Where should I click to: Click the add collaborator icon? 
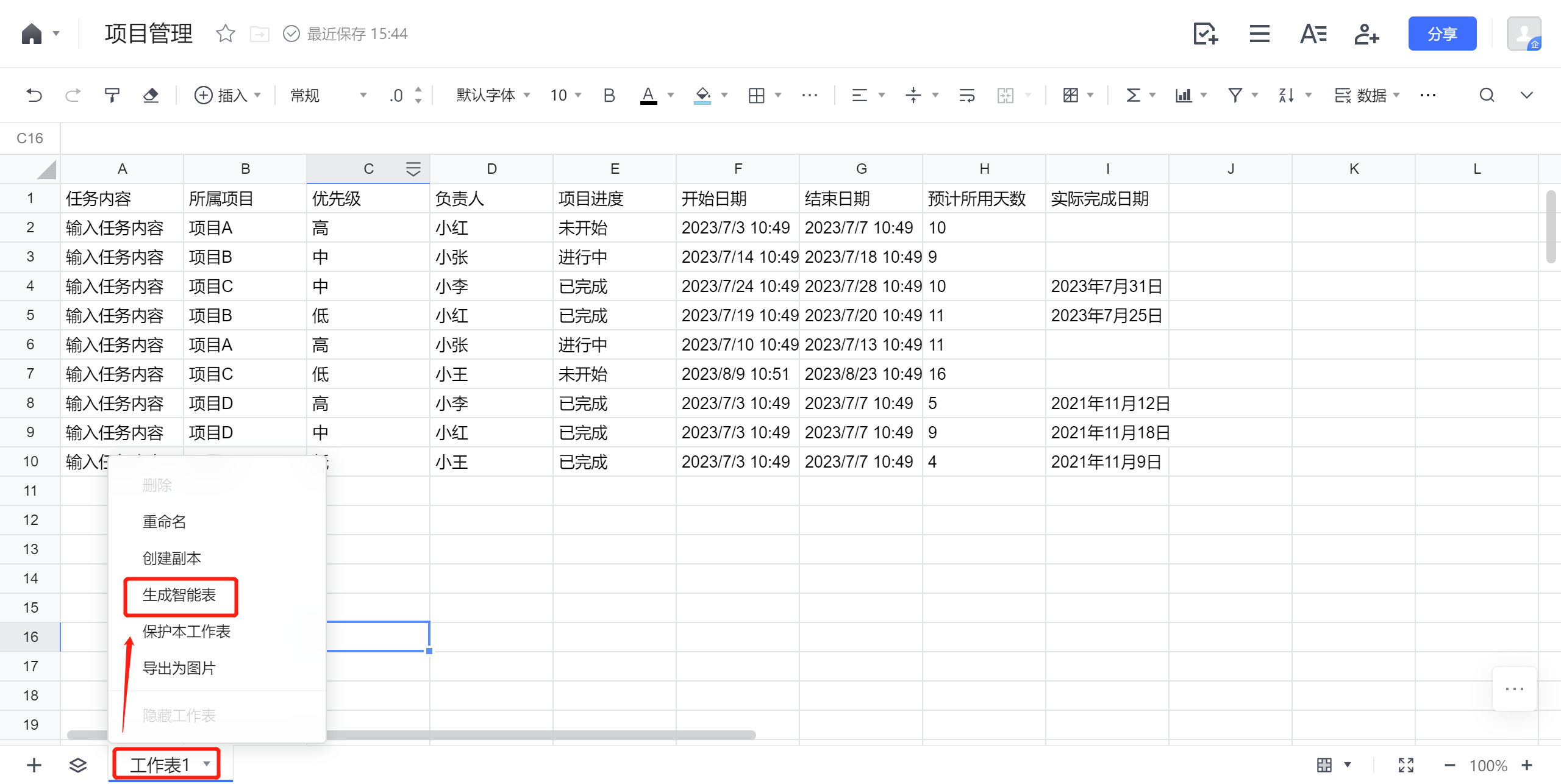[1366, 34]
